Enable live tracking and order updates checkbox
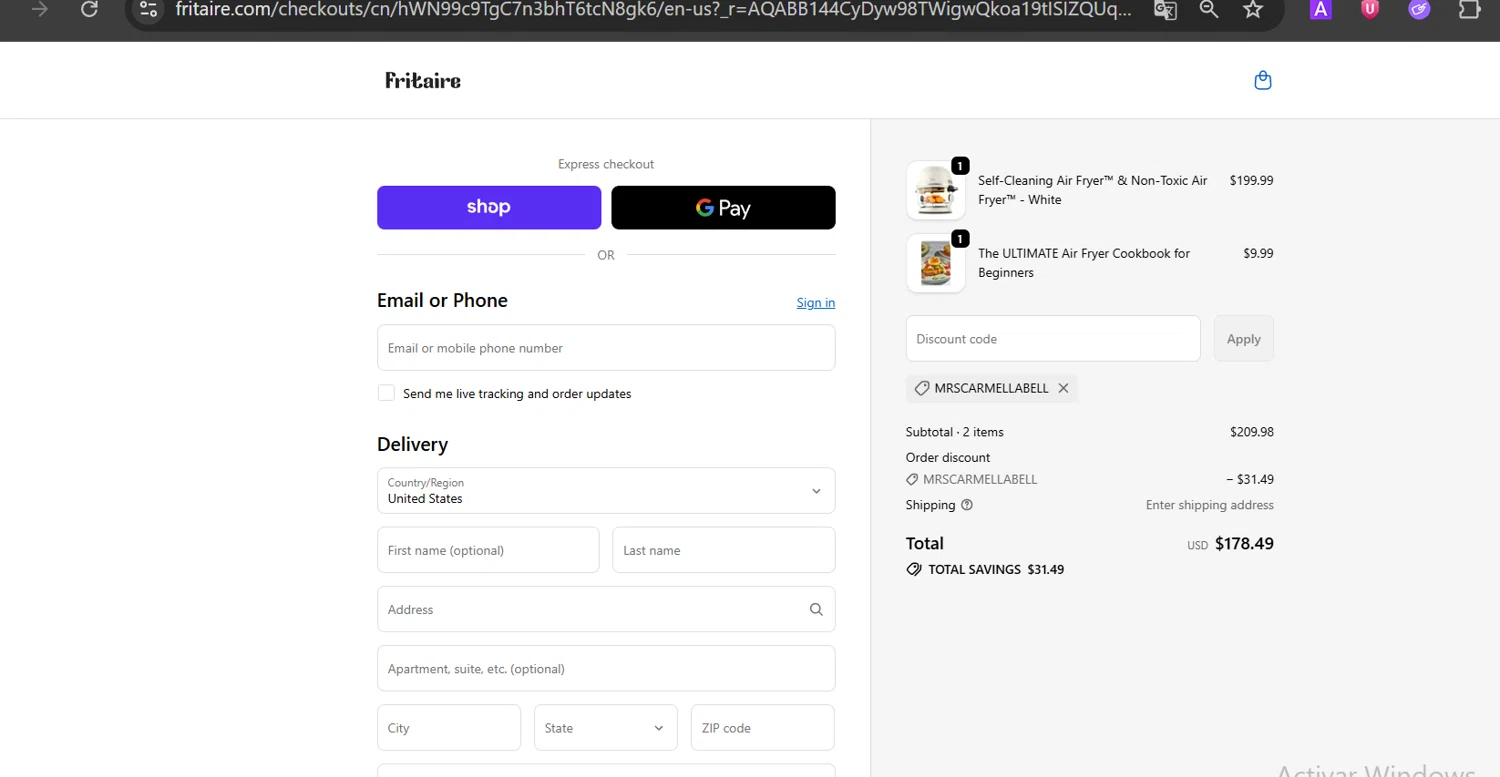The height and width of the screenshot is (777, 1500). click(386, 393)
